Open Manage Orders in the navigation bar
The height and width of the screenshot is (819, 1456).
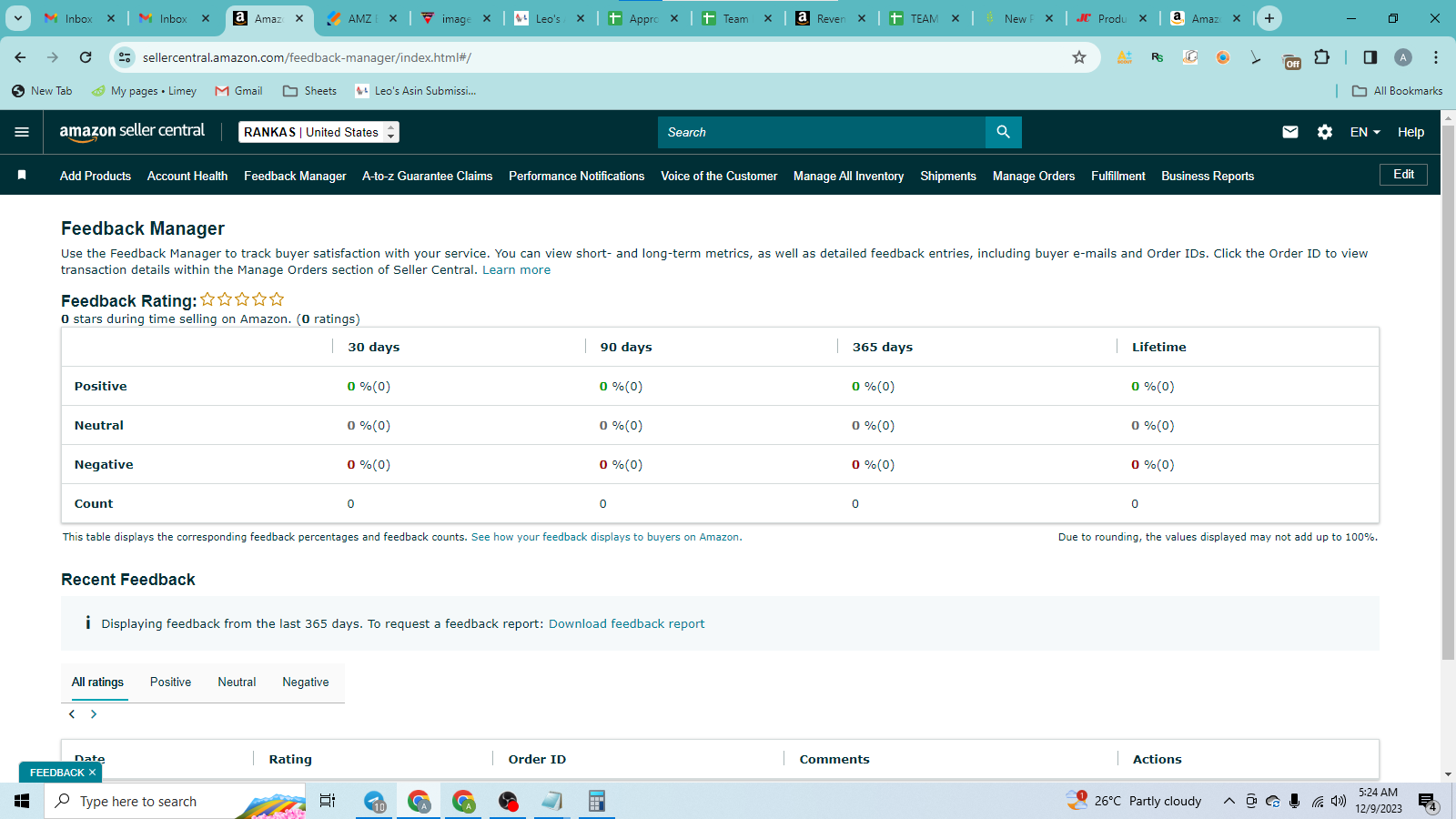tap(1034, 176)
